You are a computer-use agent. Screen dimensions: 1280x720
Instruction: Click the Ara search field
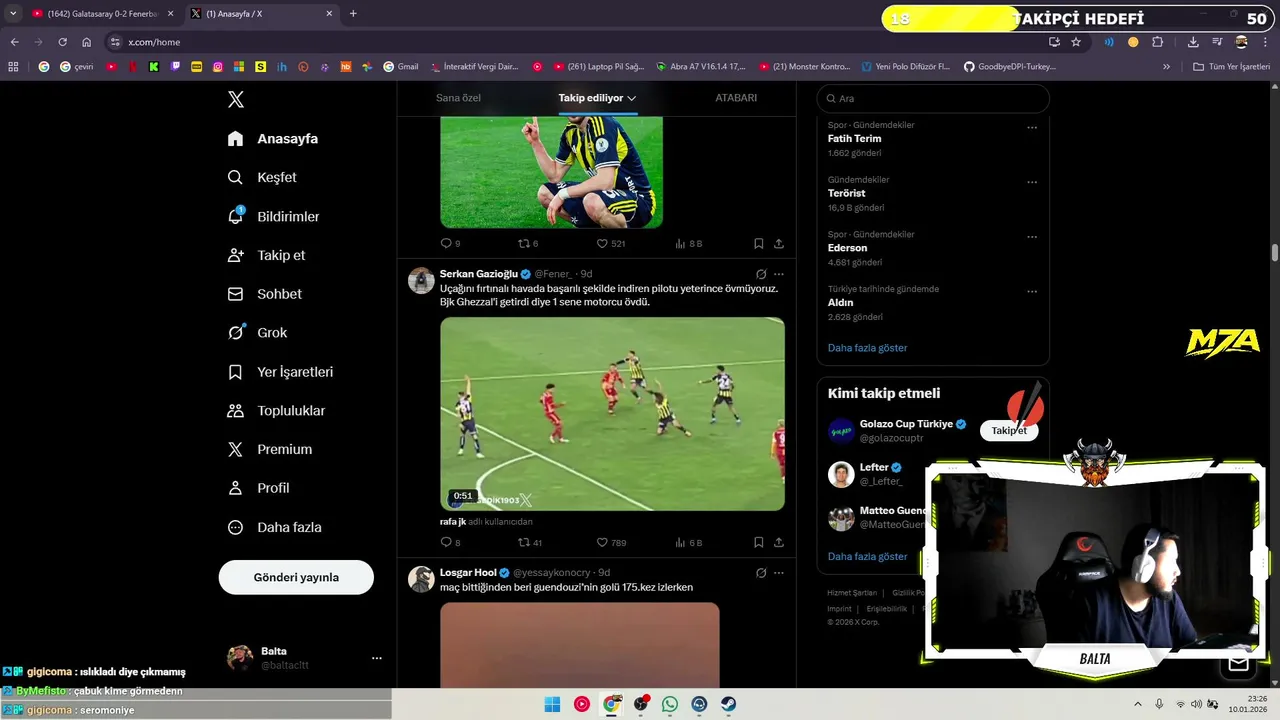(x=933, y=99)
